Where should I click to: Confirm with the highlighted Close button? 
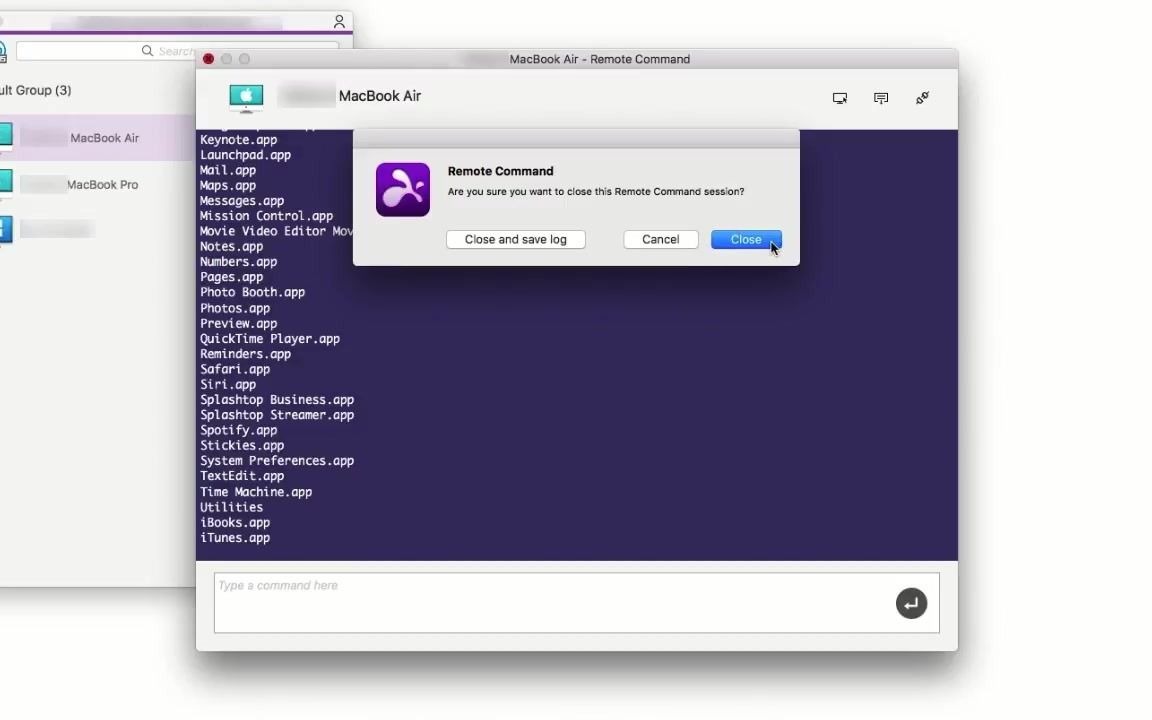point(745,239)
